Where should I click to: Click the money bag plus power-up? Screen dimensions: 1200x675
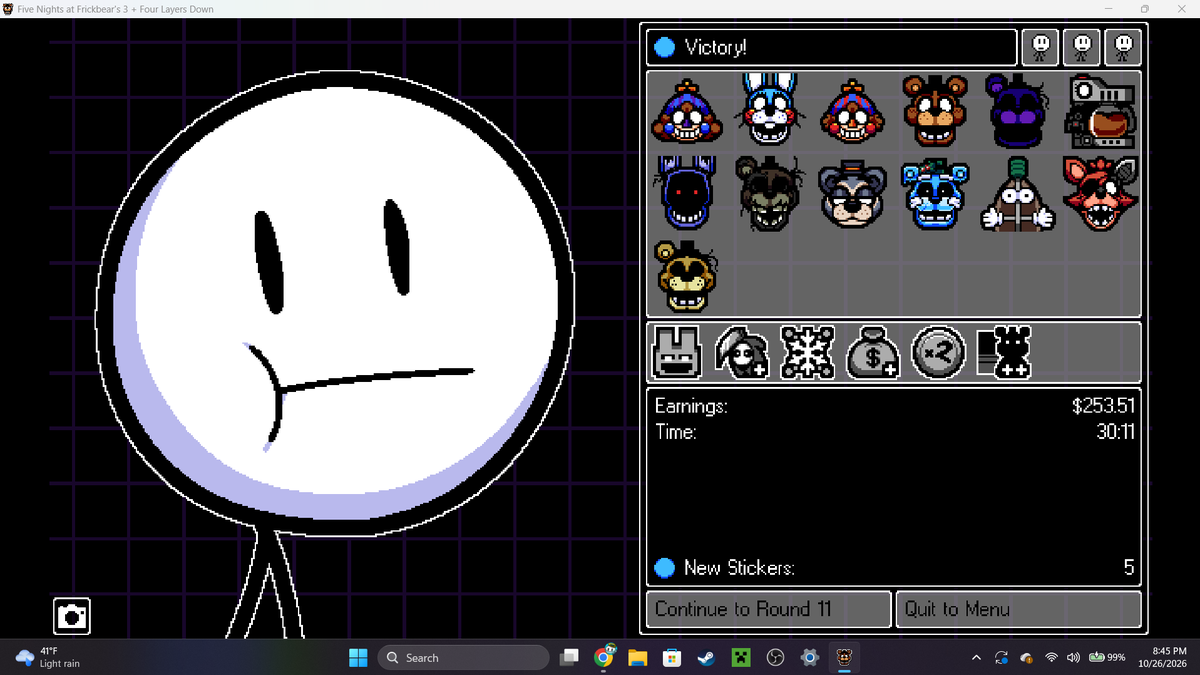coord(872,353)
